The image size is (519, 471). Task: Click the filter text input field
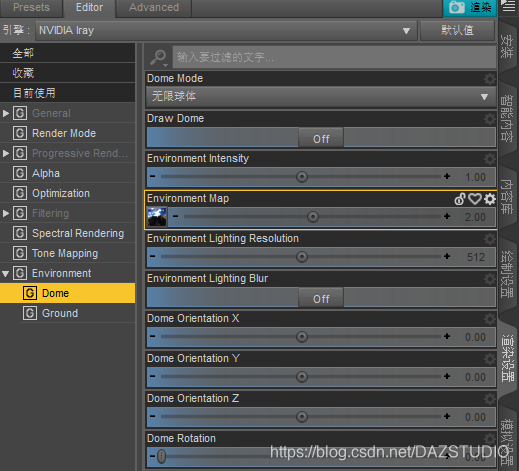pos(334,58)
